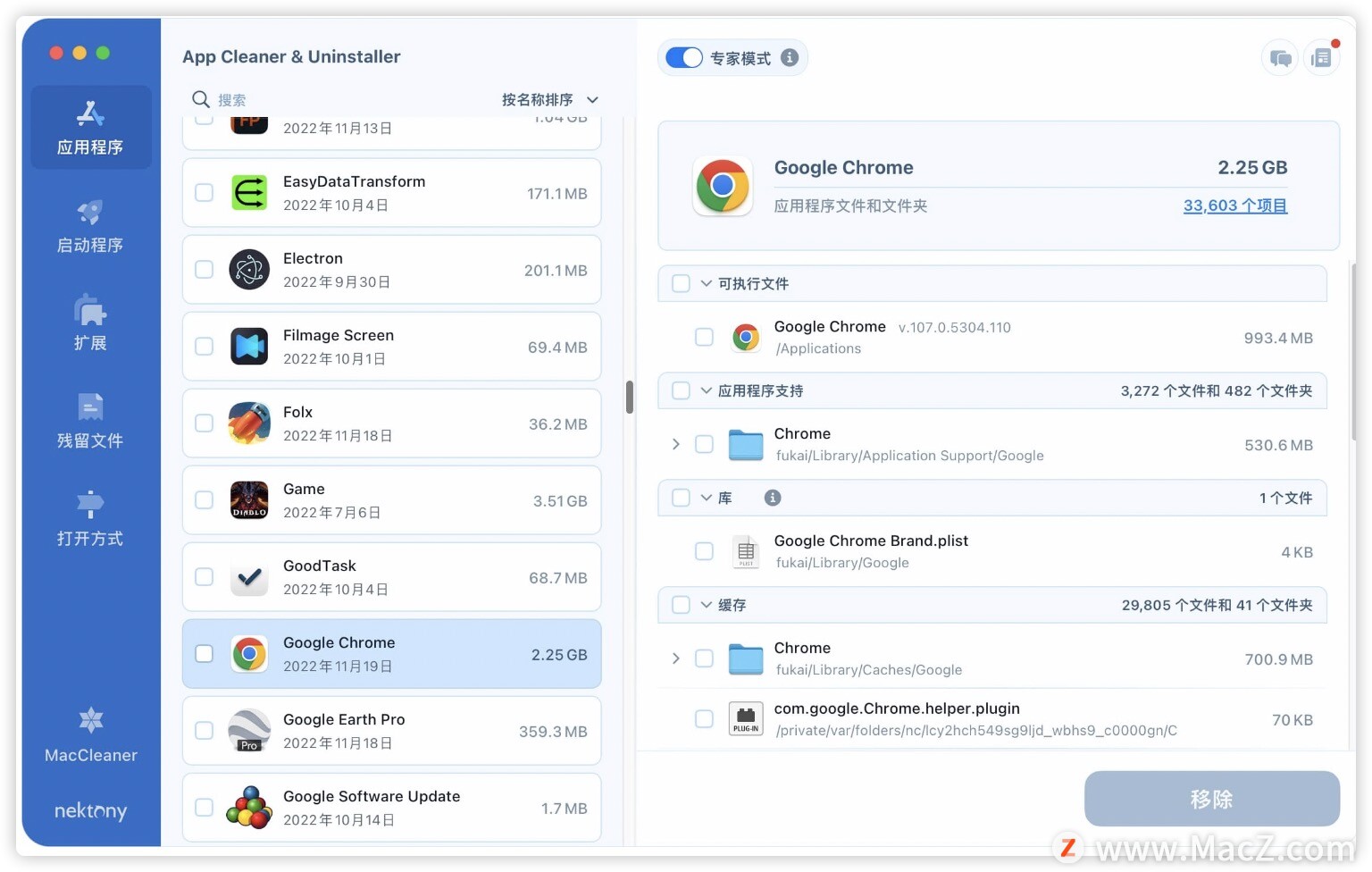
Task: Check the EasyDataTransform checkbox
Action: click(x=205, y=193)
